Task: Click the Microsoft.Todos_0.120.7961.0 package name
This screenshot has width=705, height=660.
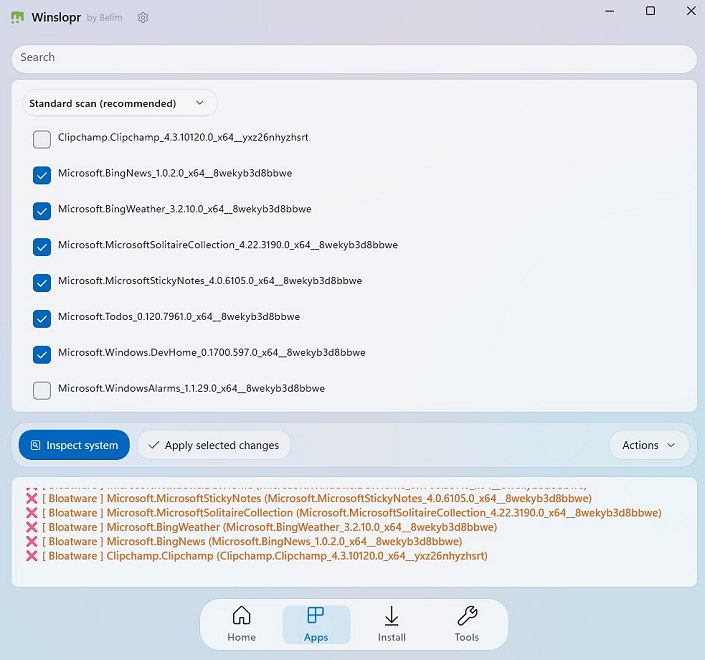Action: (179, 317)
